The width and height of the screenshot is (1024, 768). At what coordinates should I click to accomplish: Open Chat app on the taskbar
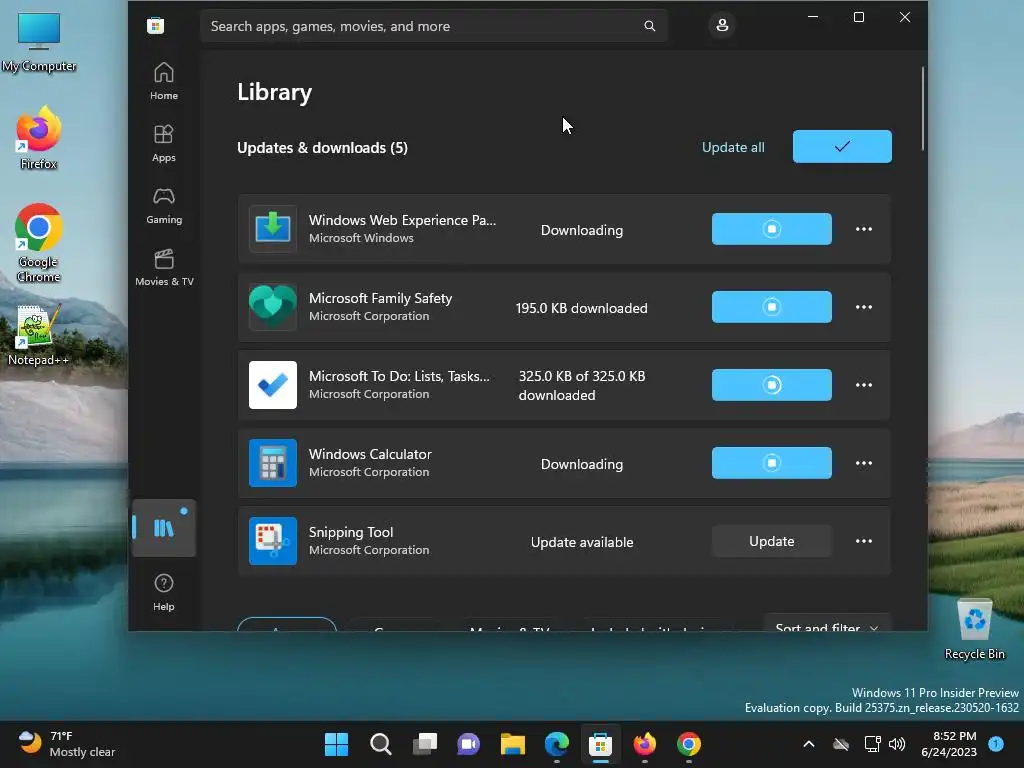(x=468, y=744)
